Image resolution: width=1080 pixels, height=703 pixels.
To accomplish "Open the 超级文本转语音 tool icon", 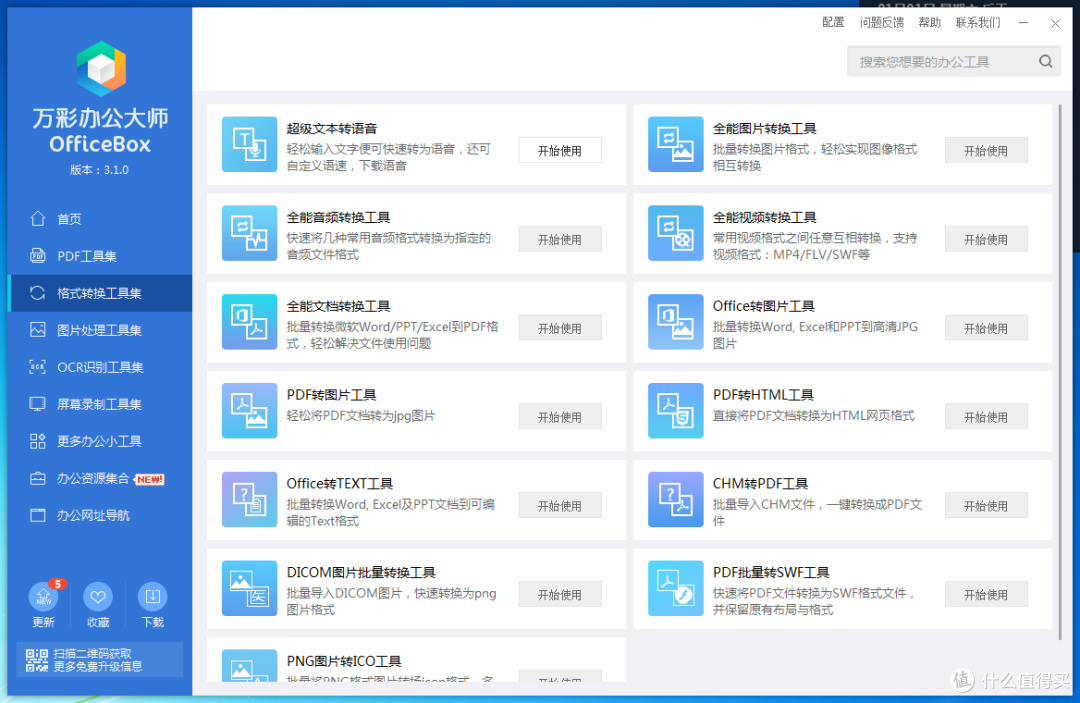I will pyautogui.click(x=249, y=144).
